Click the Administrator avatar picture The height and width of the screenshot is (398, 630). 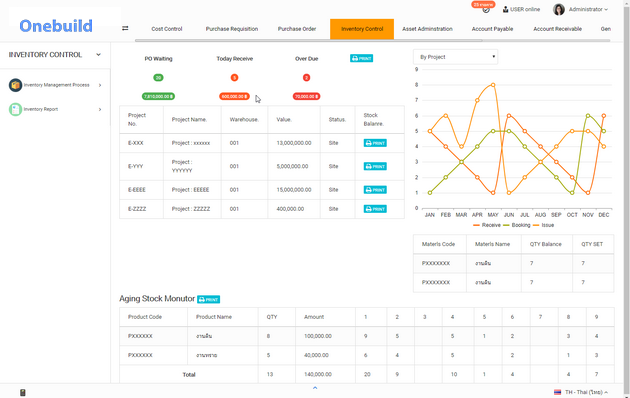(x=558, y=9)
